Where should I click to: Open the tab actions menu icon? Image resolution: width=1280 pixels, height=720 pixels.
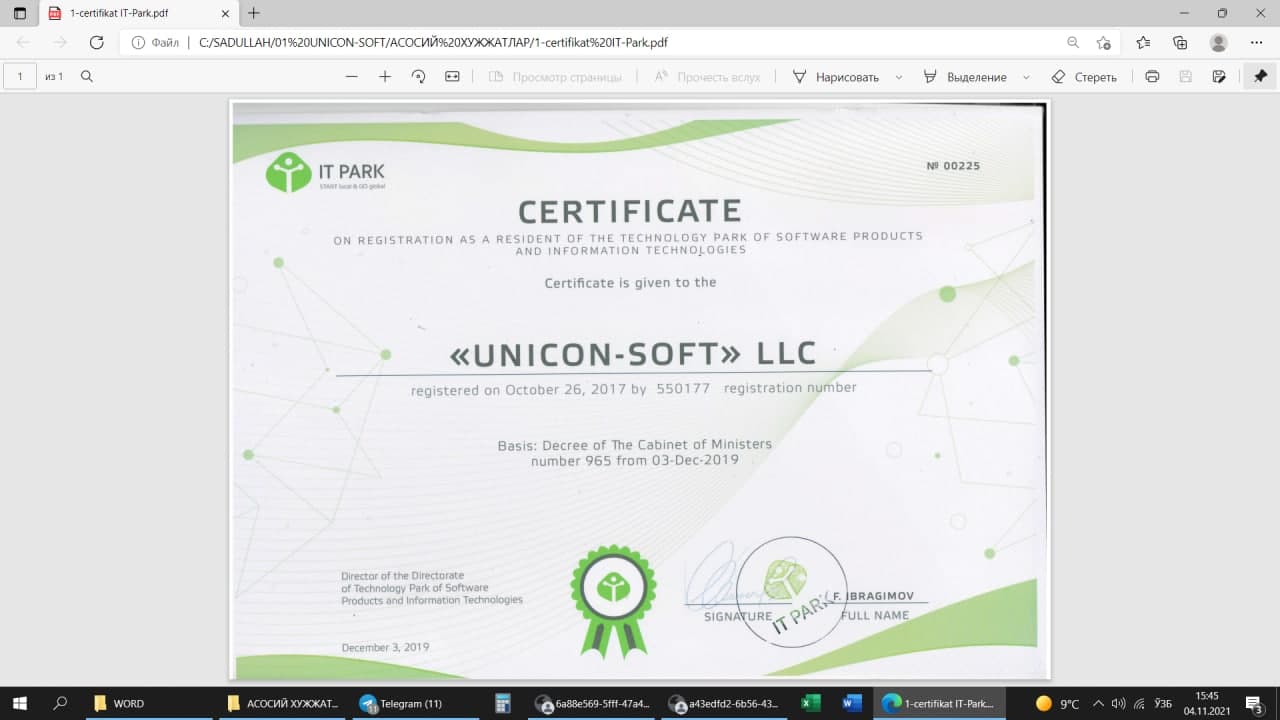click(20, 14)
